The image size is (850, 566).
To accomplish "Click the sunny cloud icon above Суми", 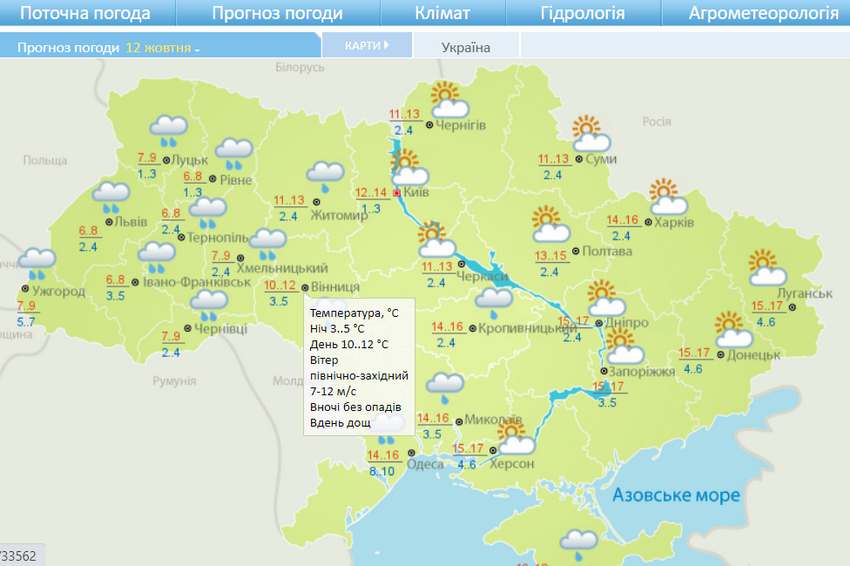I will (590, 135).
